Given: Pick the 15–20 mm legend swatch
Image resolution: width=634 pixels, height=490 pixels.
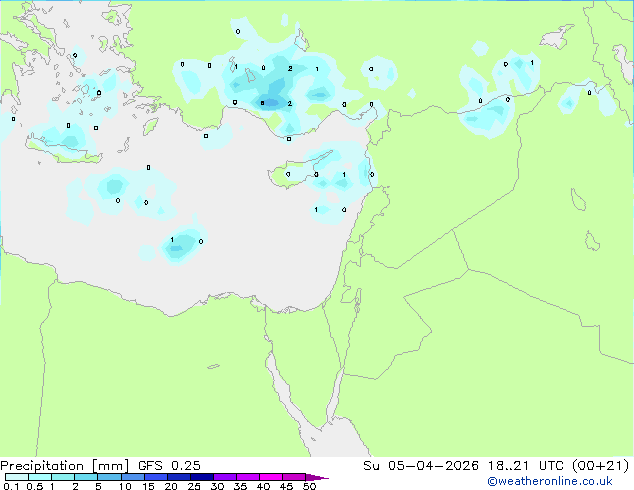Looking at the screenshot, I should coord(156,477).
